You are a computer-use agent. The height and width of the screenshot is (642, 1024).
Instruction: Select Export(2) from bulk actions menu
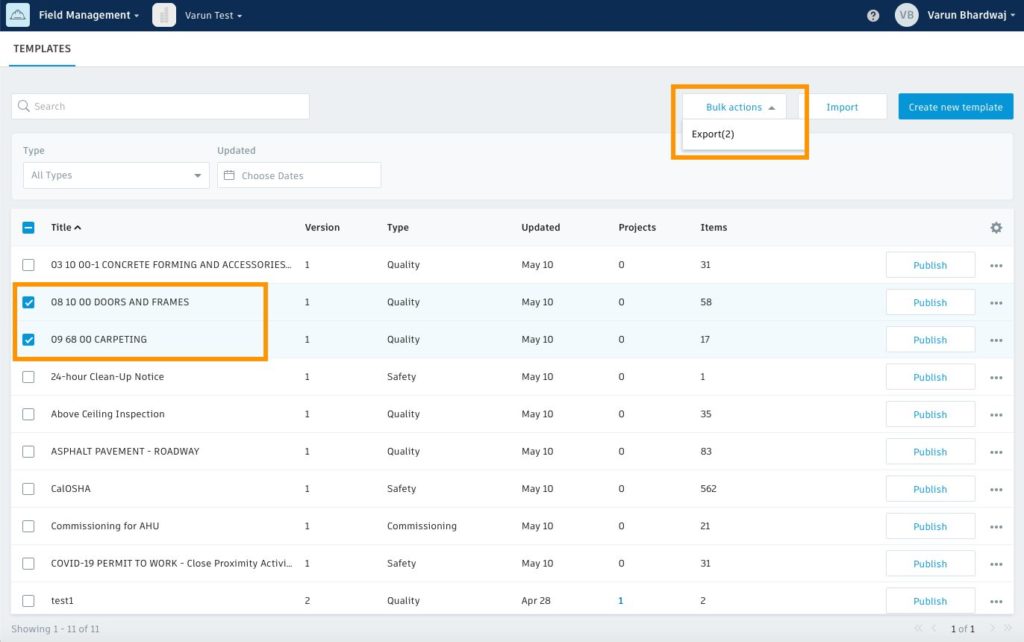715,131
